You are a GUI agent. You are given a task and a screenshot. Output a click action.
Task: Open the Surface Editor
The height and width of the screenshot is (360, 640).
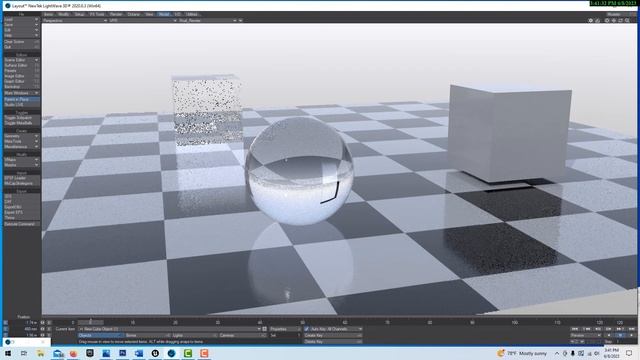[x=22, y=65]
